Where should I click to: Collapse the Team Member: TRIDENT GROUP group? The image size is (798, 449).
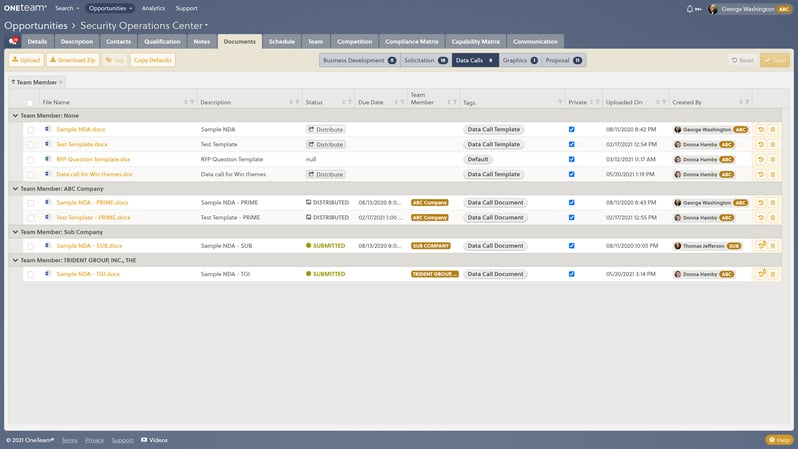[15, 260]
